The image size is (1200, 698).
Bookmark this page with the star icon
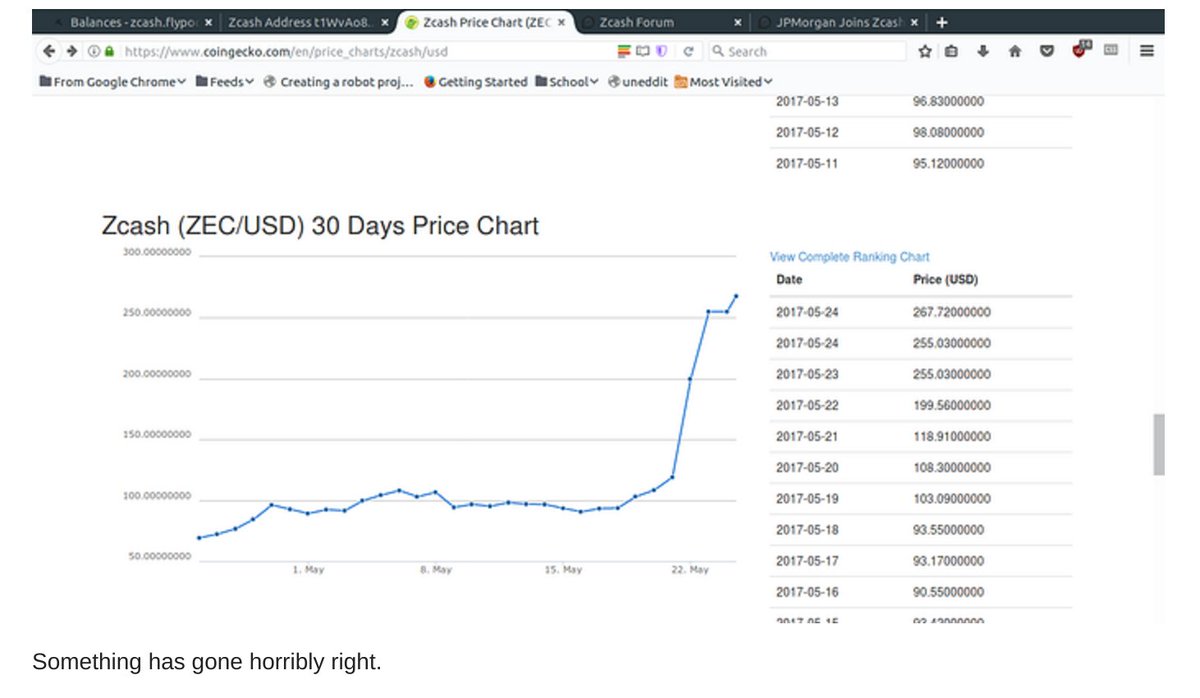(x=925, y=51)
